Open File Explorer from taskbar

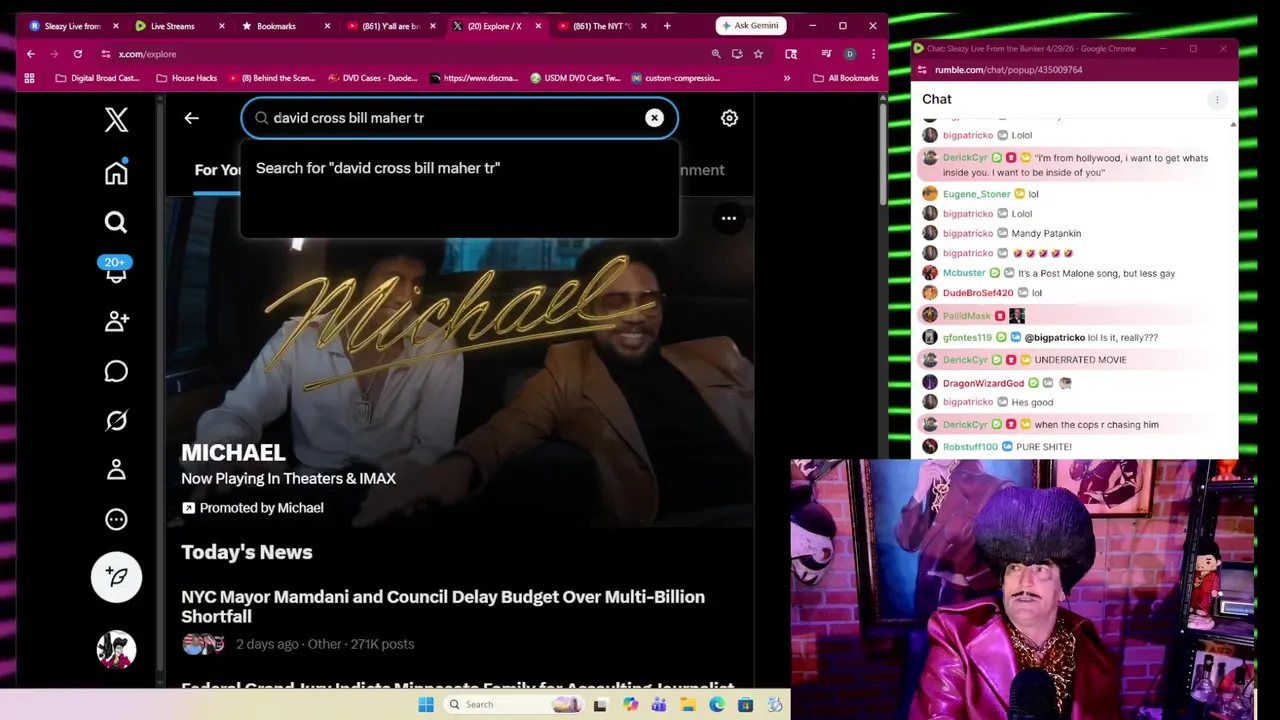688,705
